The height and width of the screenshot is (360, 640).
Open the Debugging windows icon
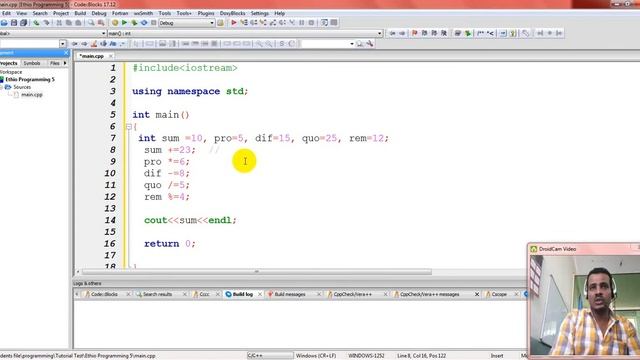324,23
